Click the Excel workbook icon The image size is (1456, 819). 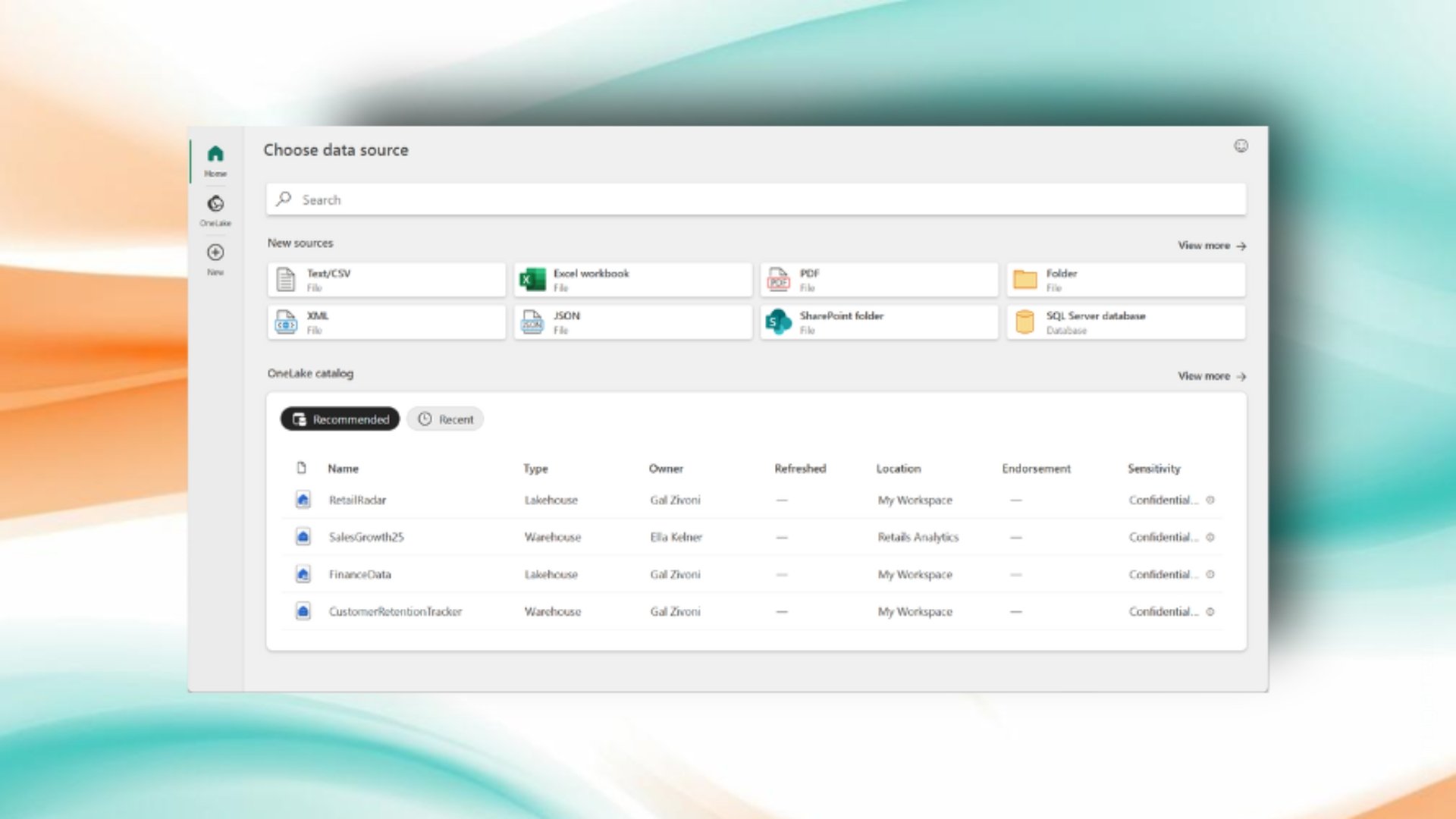(532, 279)
